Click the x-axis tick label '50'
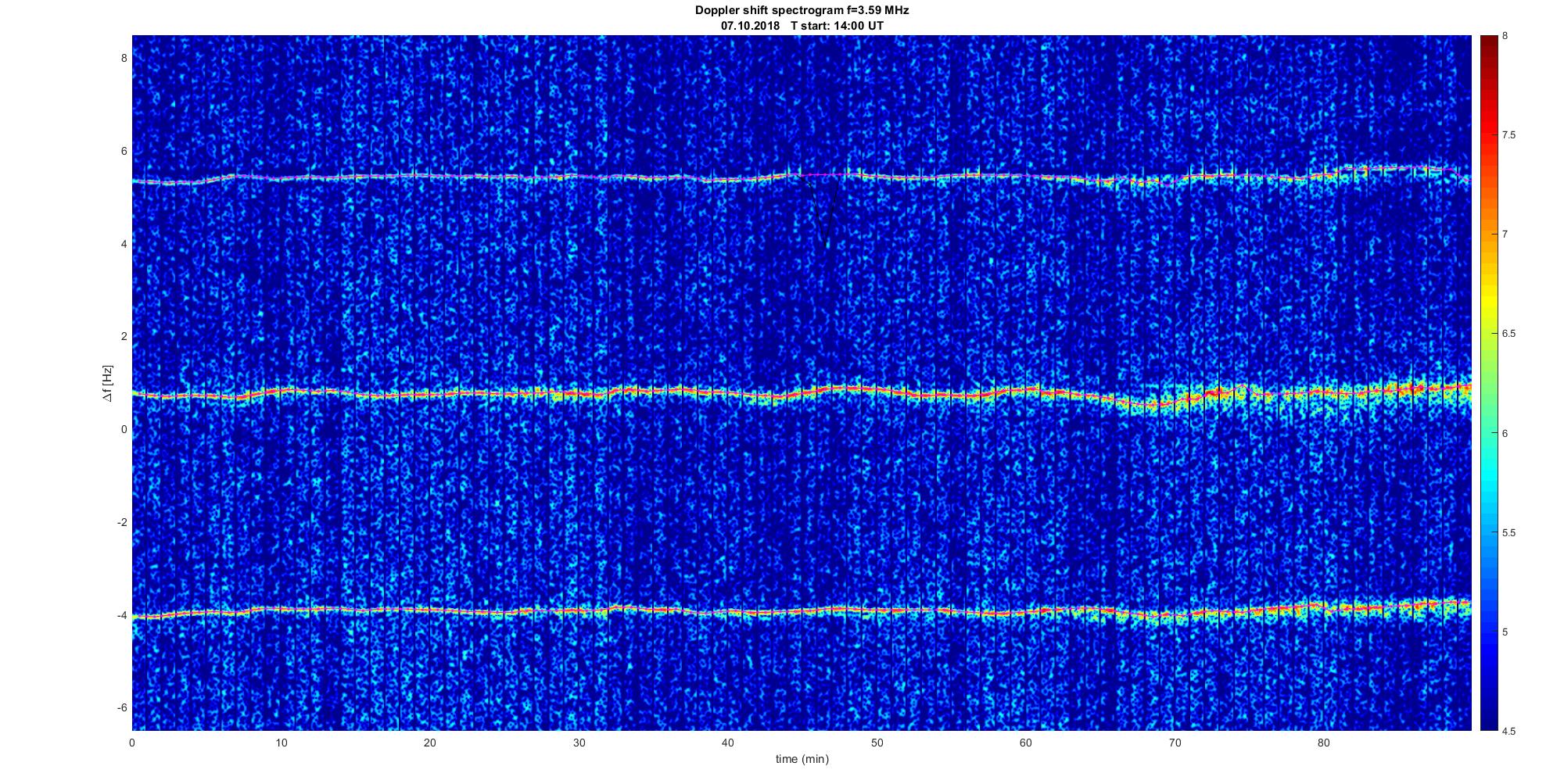The image size is (1564, 784). click(877, 743)
